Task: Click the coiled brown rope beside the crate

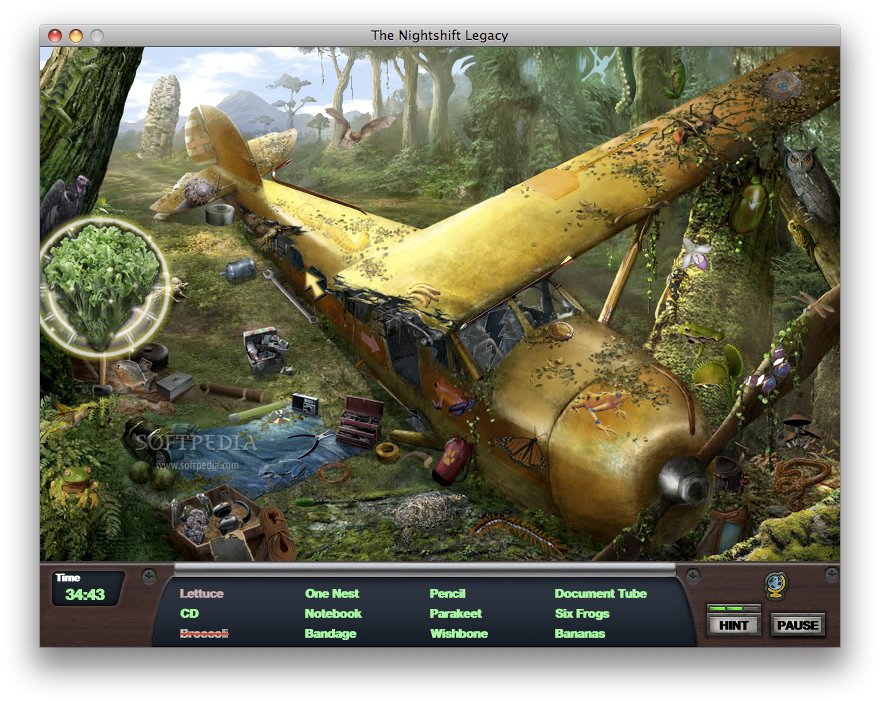Action: pos(277,532)
